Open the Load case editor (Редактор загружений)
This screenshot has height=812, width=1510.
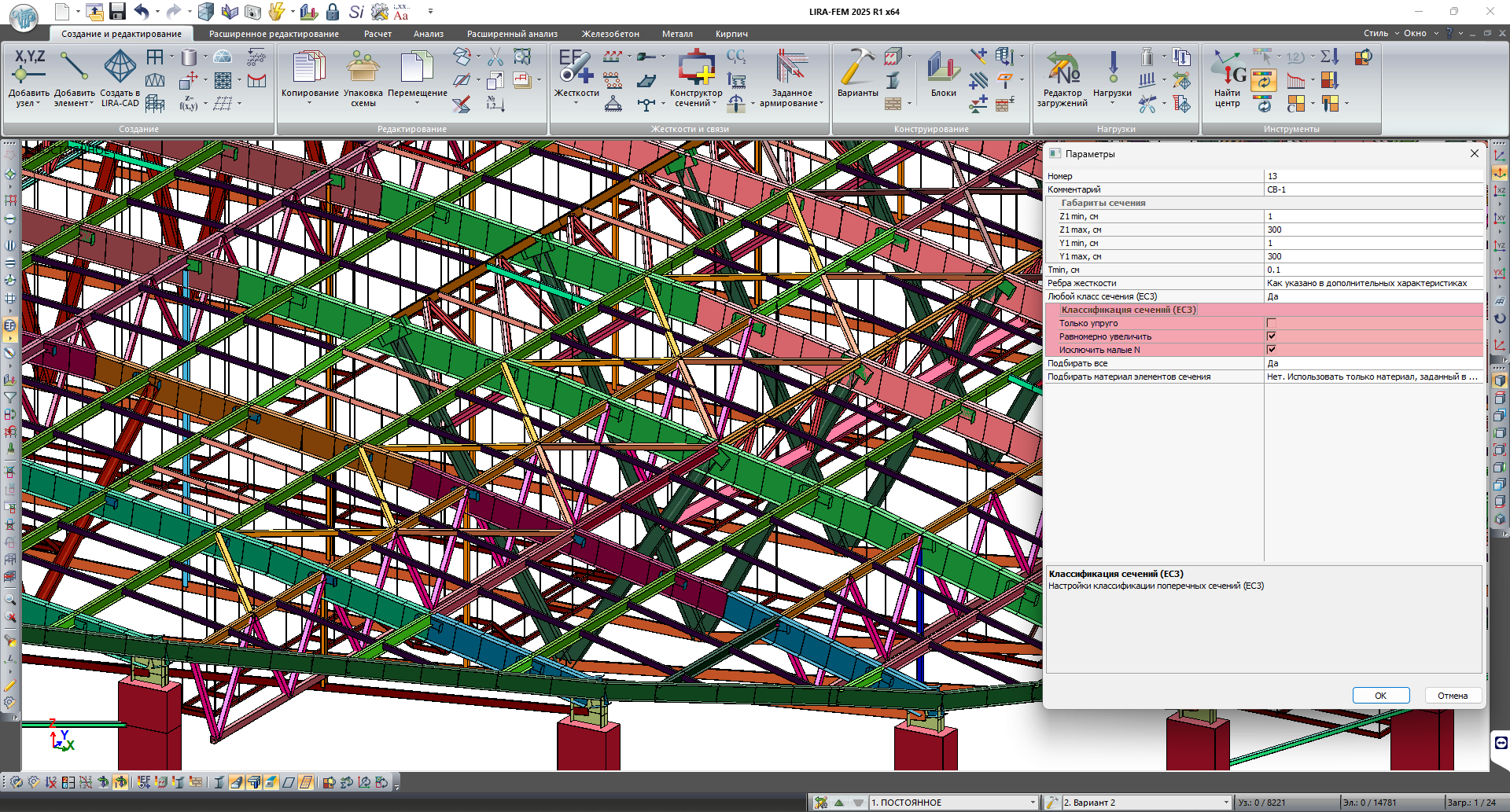pos(1062,68)
